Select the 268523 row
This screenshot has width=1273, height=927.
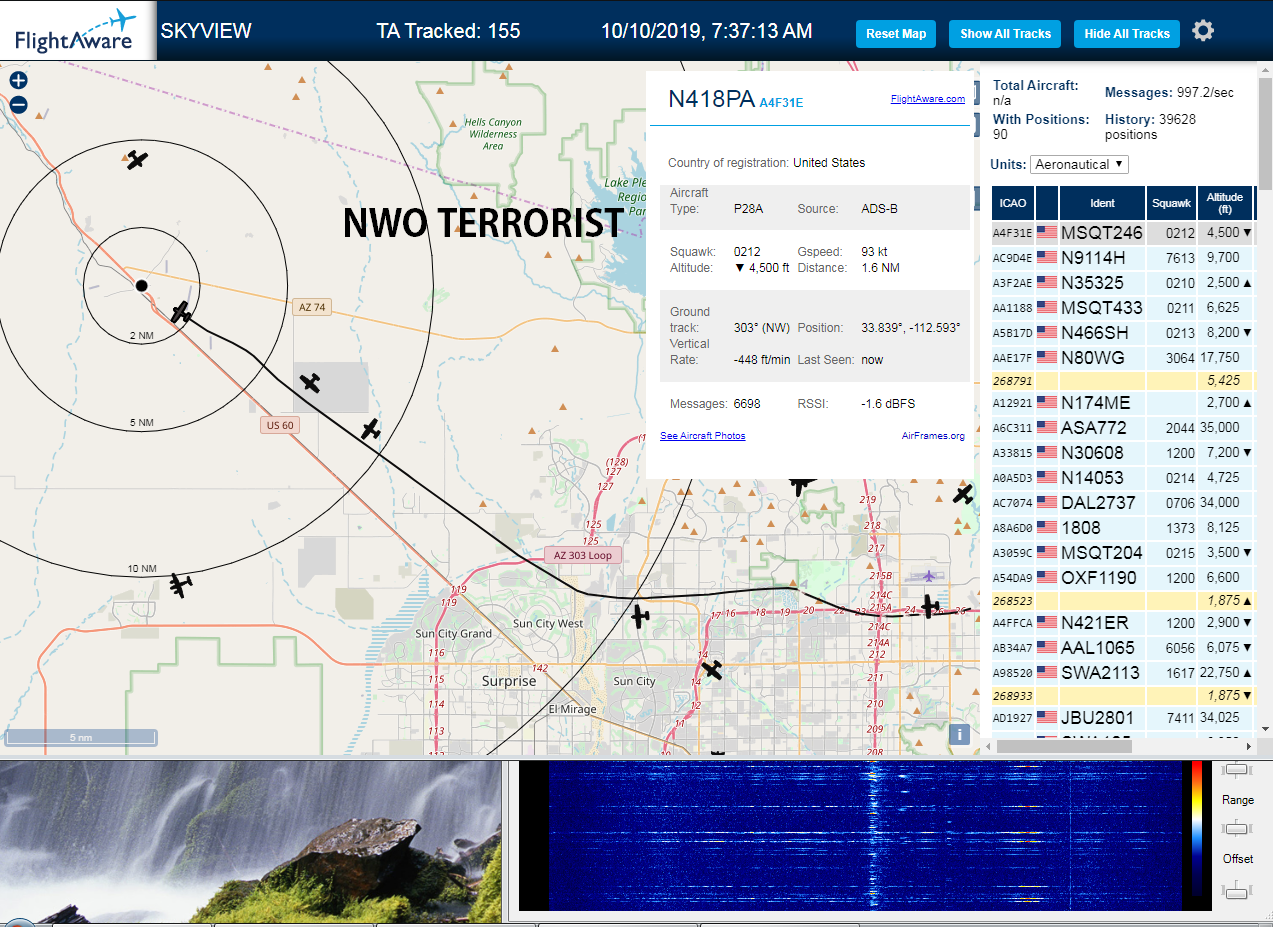click(1122, 601)
